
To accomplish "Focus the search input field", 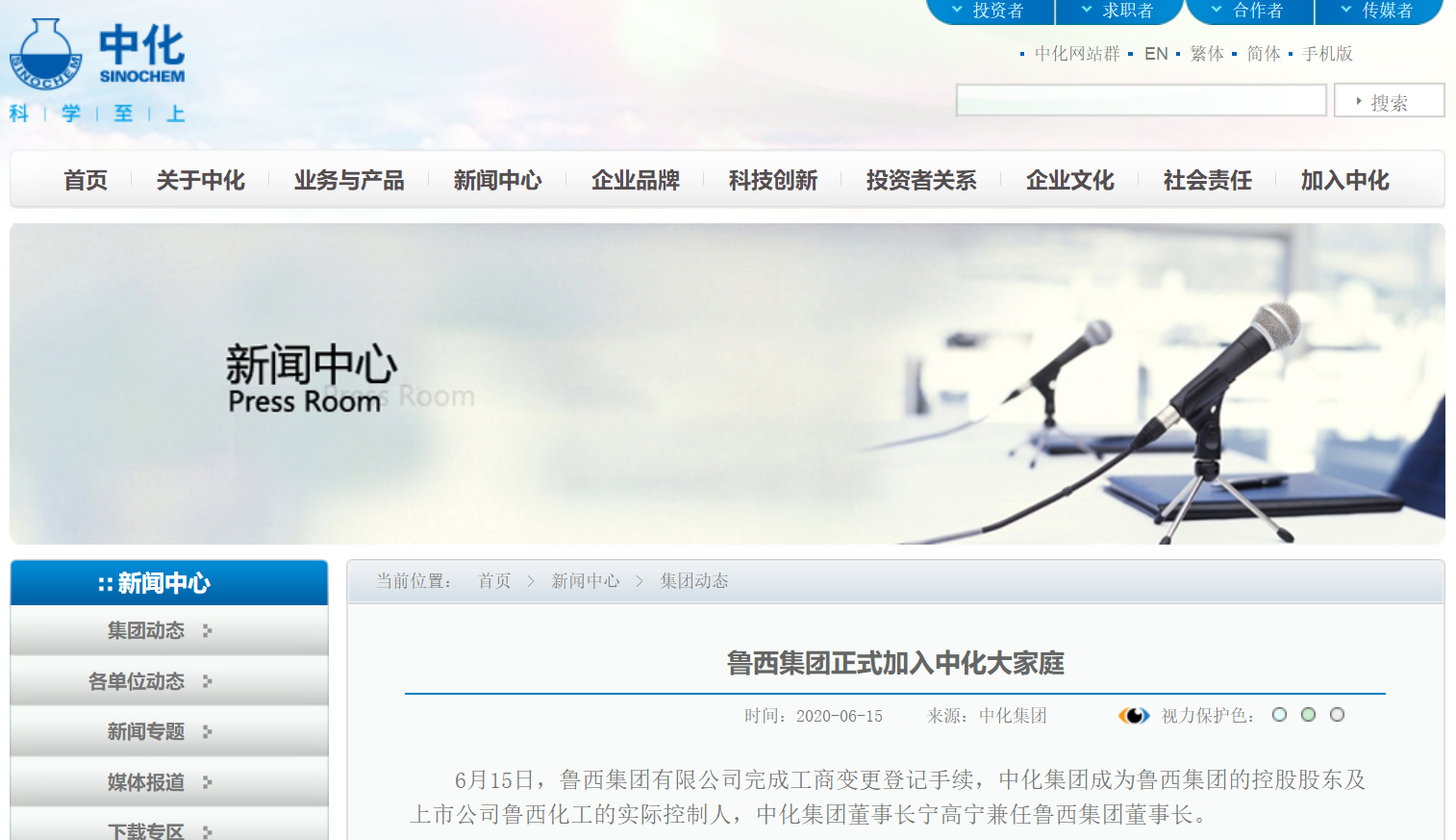I will pos(1142,100).
